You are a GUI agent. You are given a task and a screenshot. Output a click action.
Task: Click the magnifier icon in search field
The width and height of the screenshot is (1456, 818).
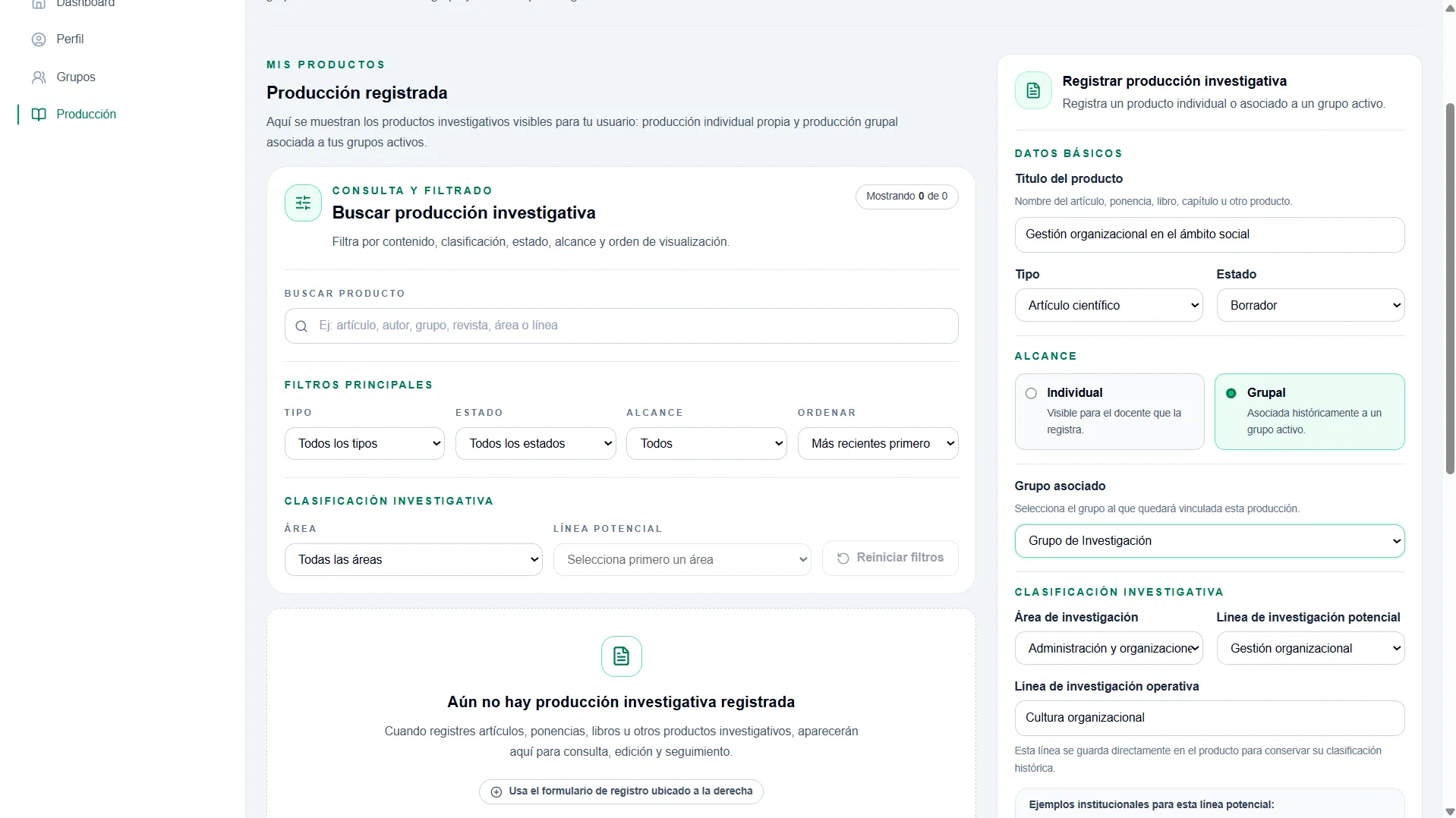click(301, 326)
